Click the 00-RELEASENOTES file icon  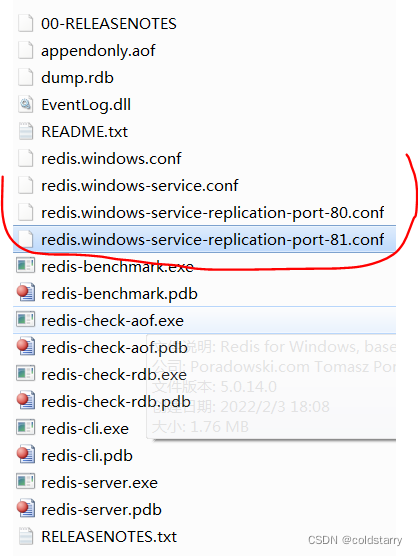click(x=26, y=24)
